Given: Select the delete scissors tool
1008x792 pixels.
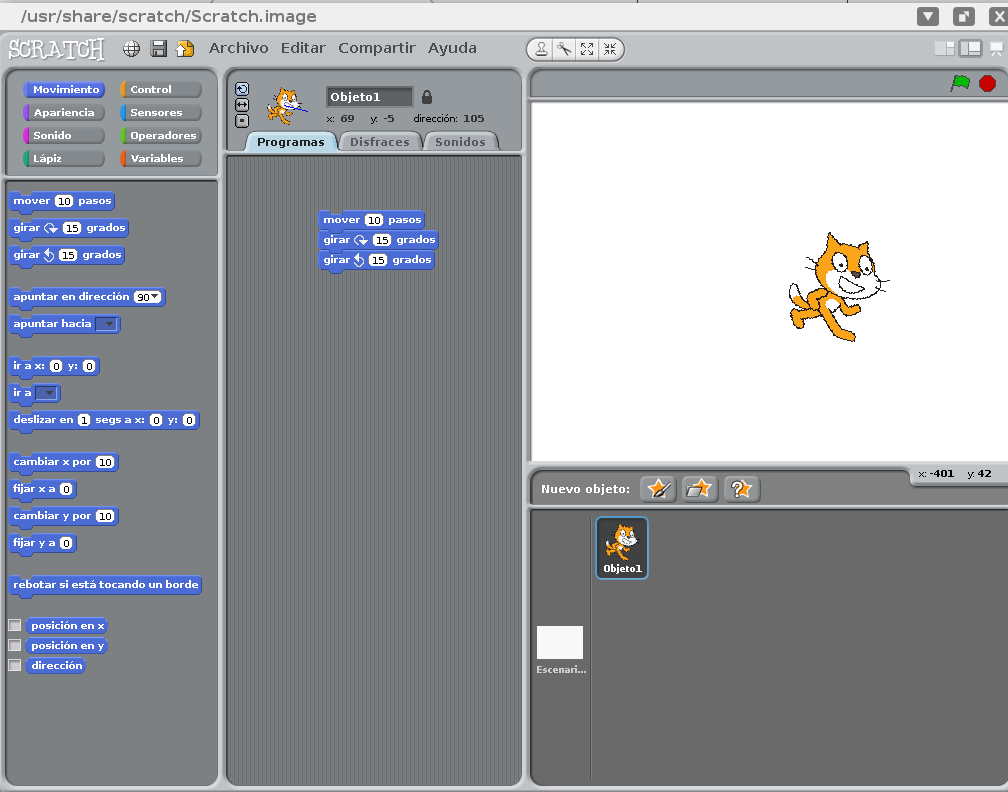Looking at the screenshot, I should [564, 50].
